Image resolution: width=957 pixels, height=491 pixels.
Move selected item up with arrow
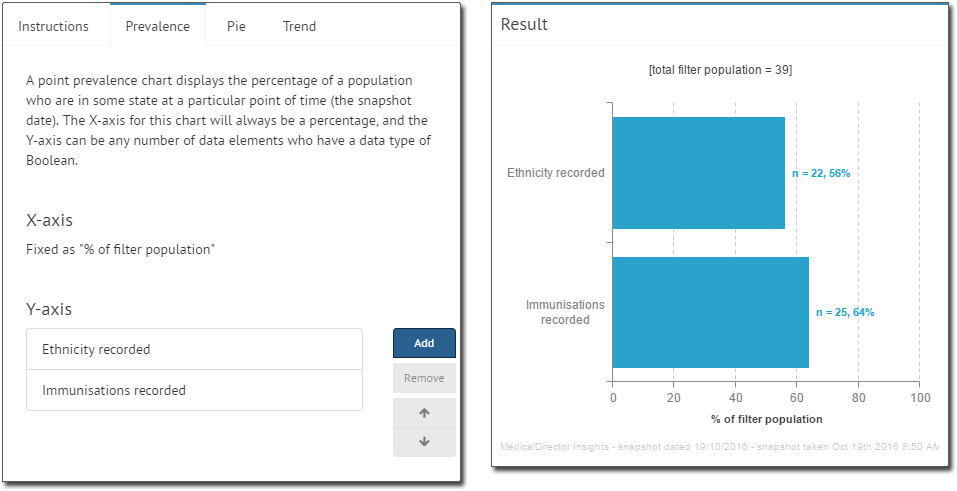coord(424,413)
